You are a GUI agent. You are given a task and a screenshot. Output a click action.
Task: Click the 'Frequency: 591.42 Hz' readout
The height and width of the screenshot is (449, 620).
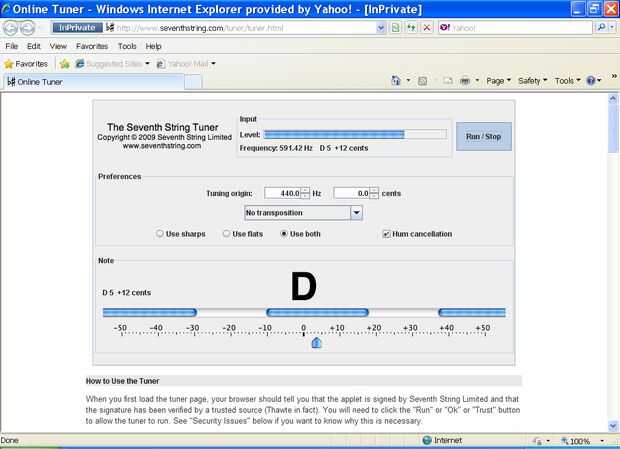(x=276, y=148)
